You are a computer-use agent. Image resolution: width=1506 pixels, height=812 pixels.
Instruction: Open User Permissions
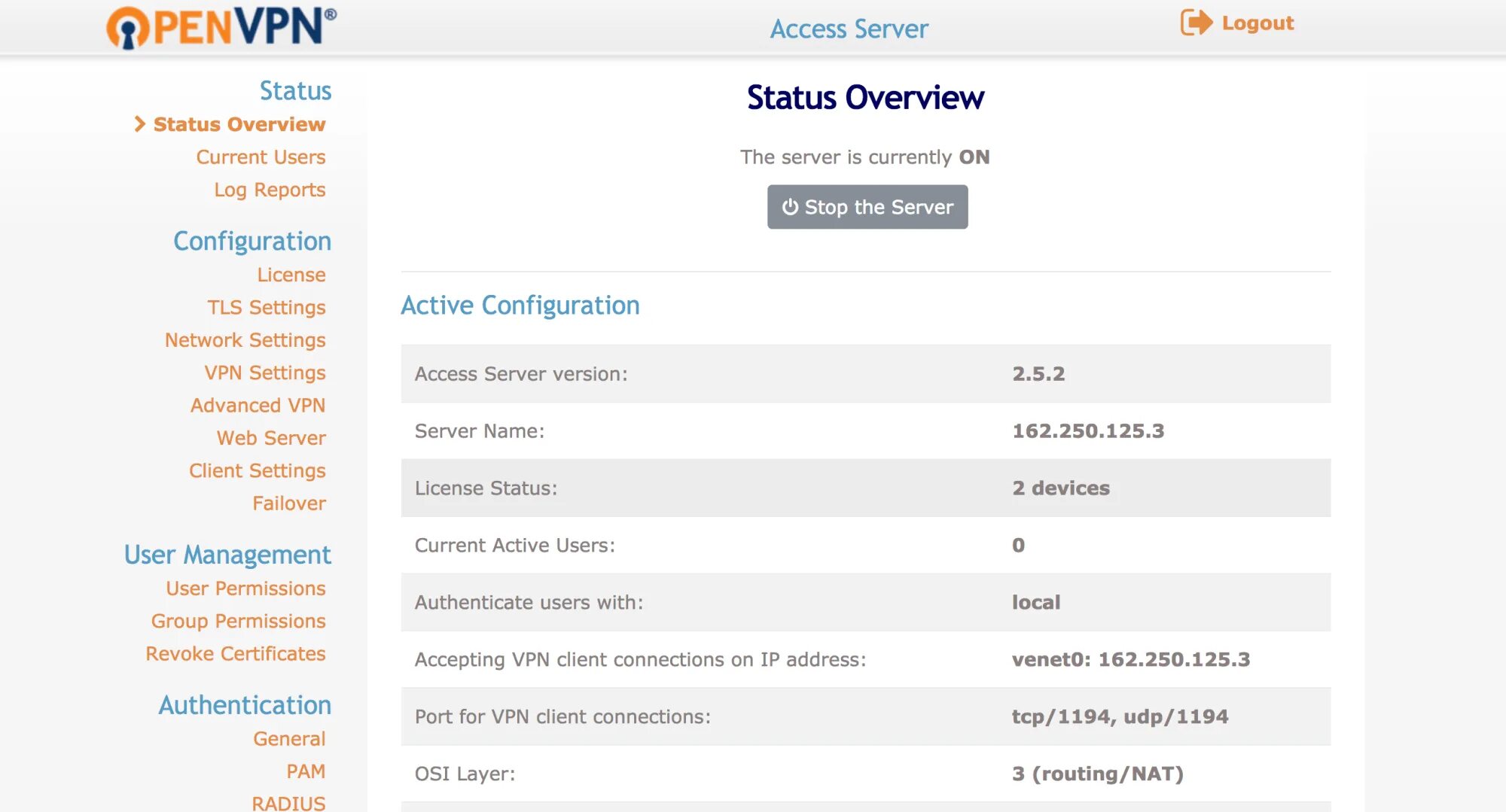(x=245, y=588)
